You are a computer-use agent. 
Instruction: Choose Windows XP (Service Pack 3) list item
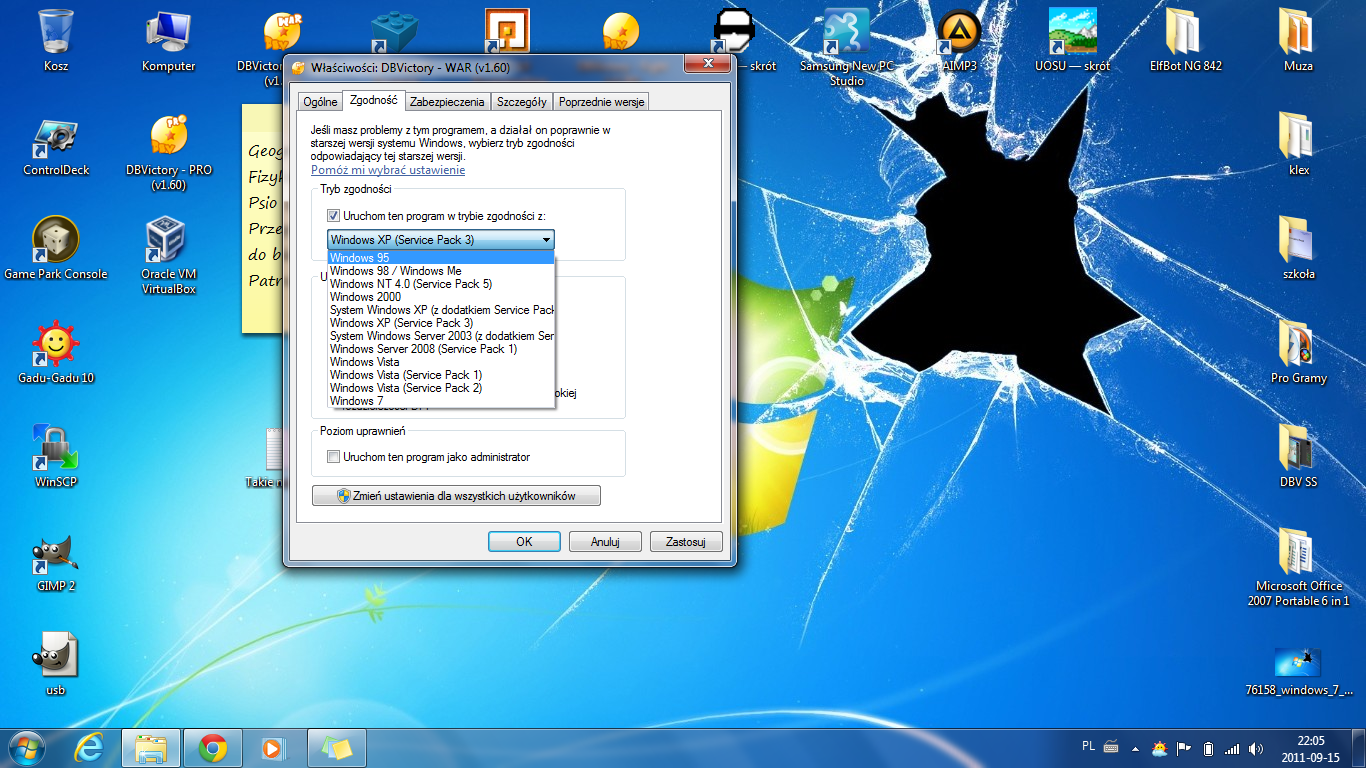[441, 323]
